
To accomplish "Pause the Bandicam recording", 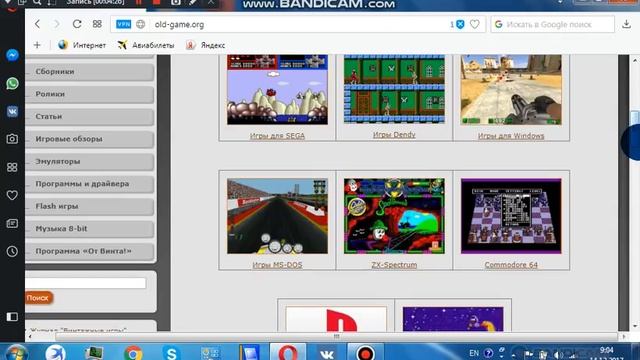I will coord(139,2).
